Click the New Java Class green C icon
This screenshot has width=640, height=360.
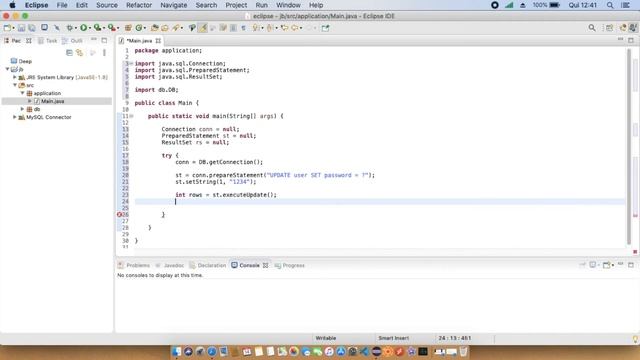pos(139,28)
